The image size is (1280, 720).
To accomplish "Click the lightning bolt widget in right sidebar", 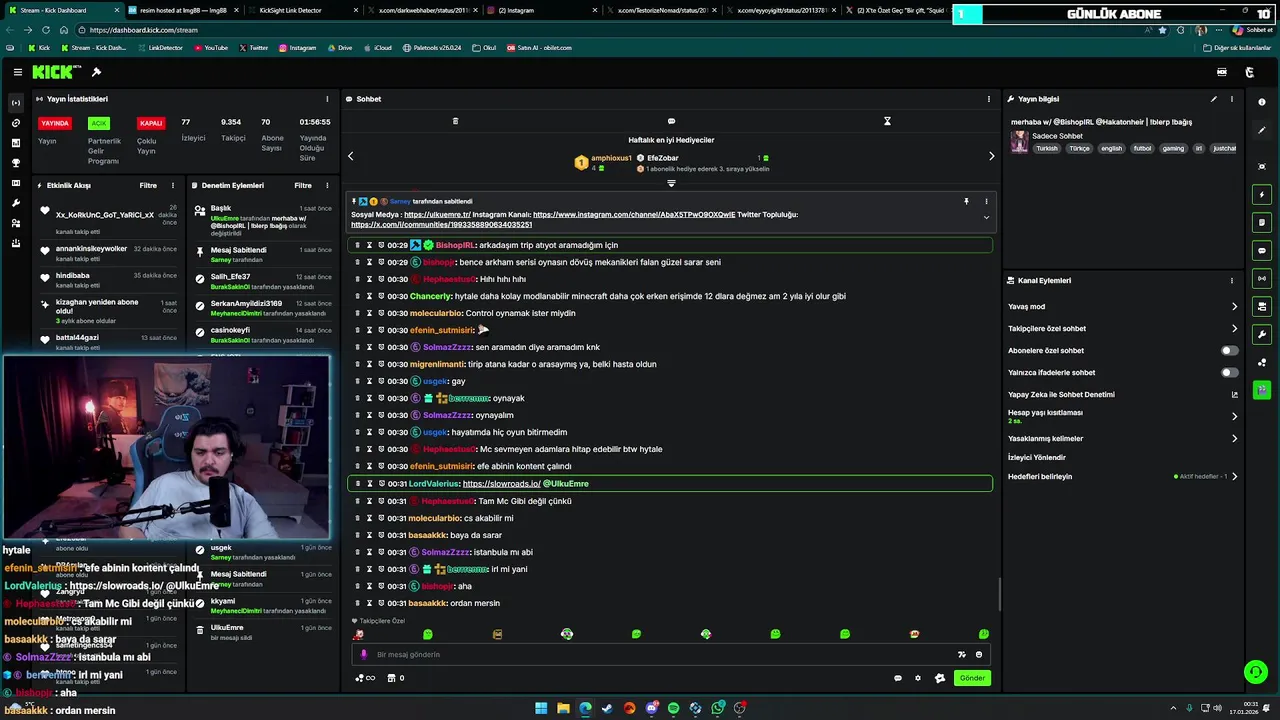I will click(x=1262, y=194).
